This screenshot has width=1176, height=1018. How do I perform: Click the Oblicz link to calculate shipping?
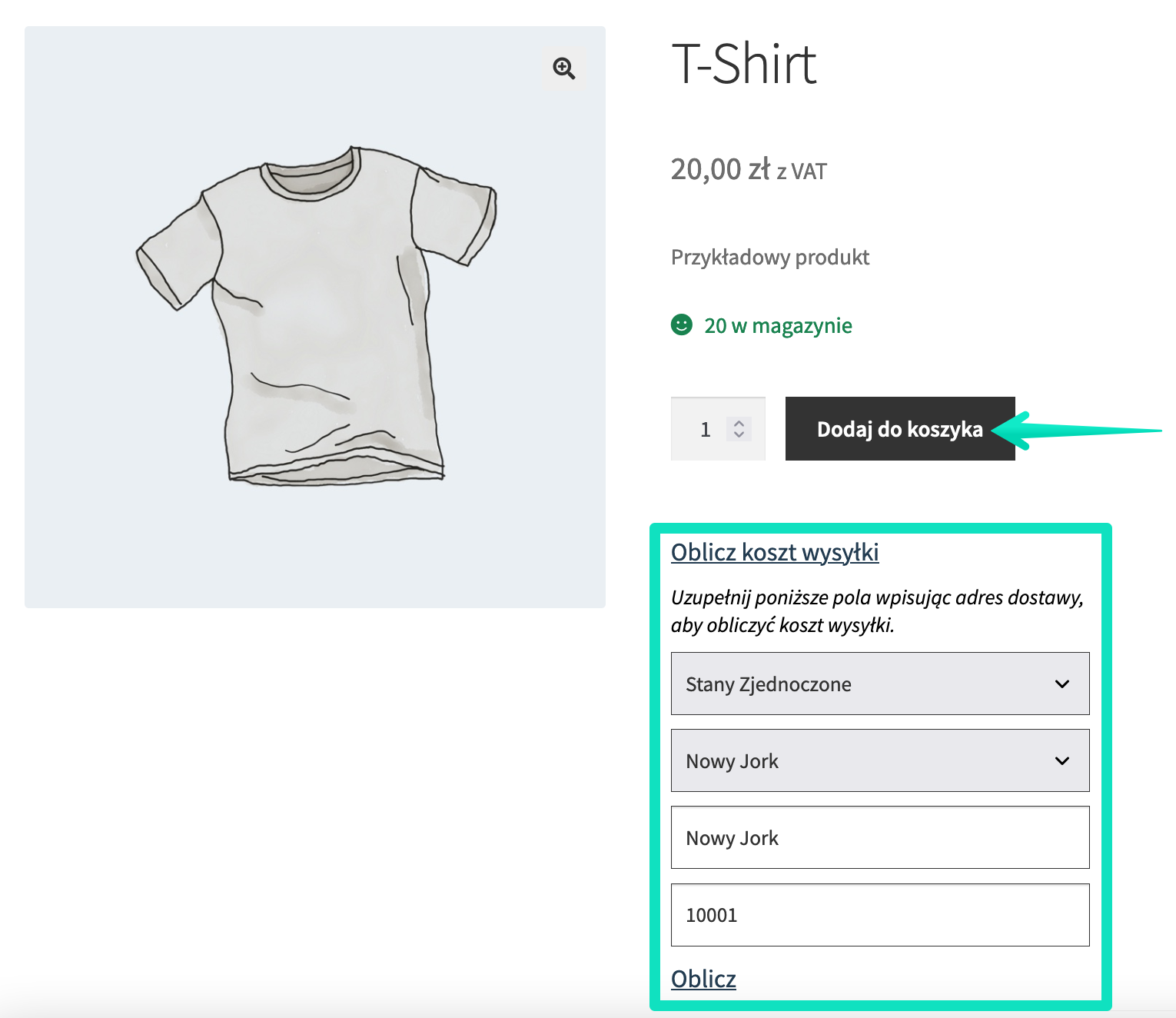click(703, 979)
